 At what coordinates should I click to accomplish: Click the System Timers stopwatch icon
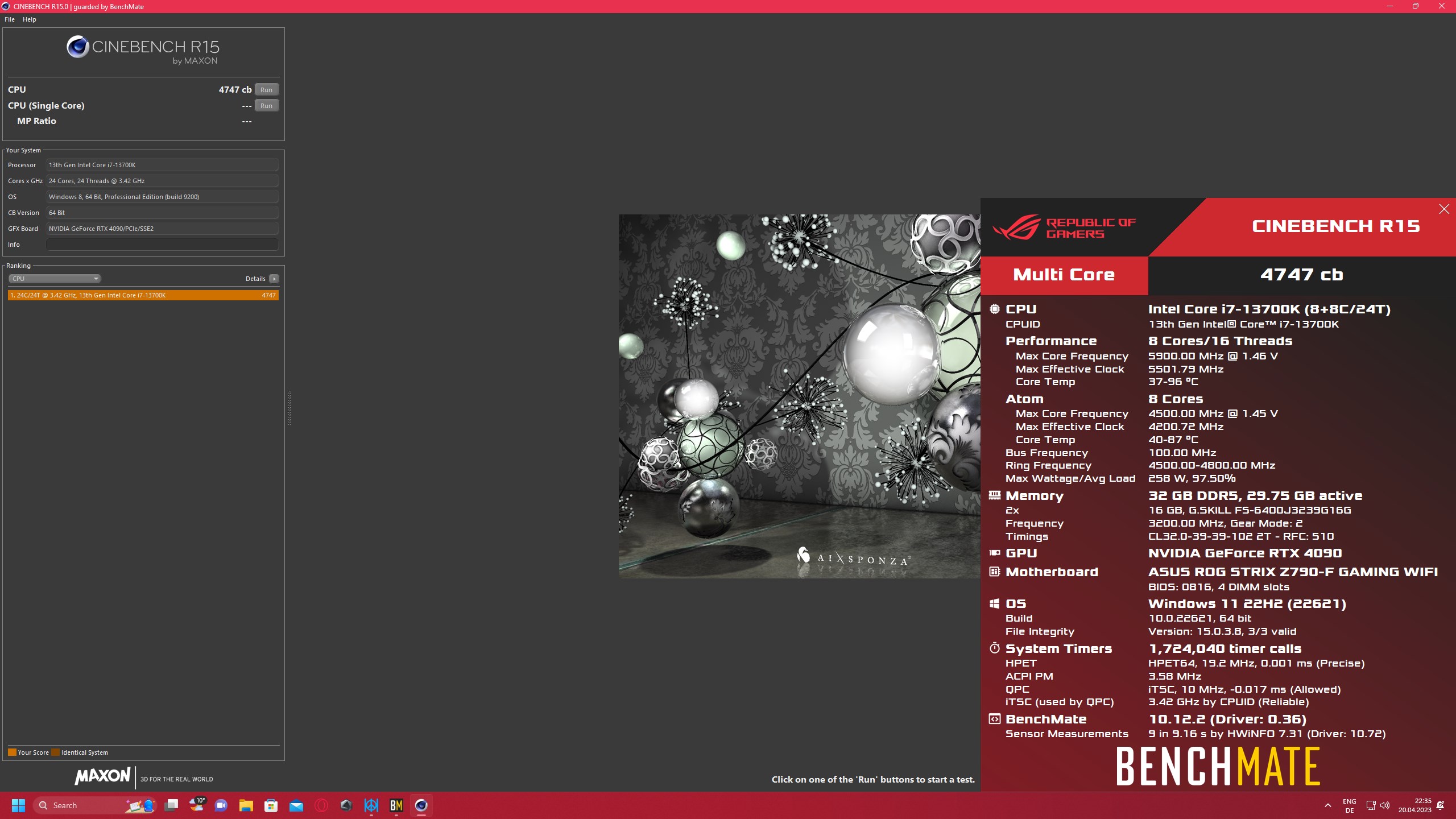(994, 648)
